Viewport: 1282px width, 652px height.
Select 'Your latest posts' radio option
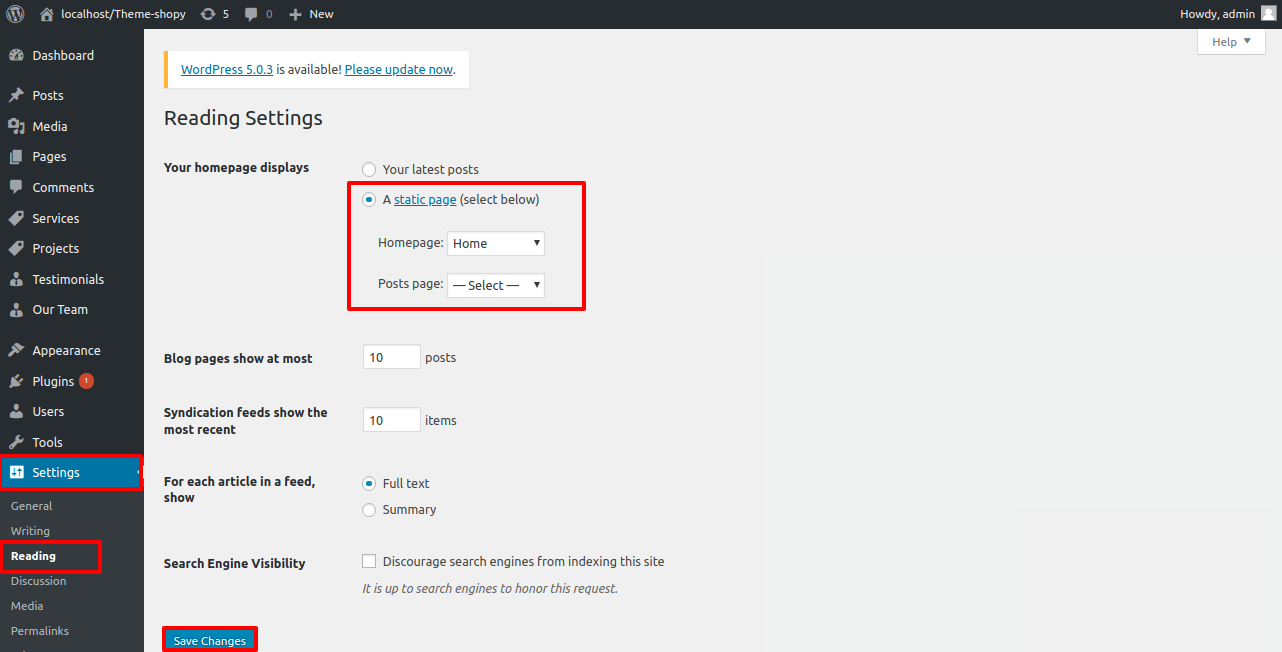[x=370, y=170]
